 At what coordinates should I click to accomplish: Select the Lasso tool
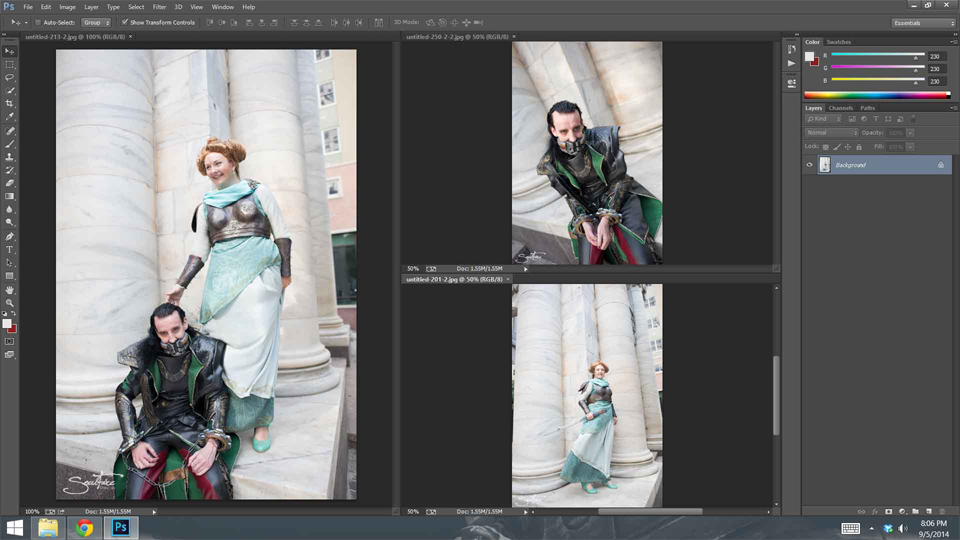click(9, 78)
